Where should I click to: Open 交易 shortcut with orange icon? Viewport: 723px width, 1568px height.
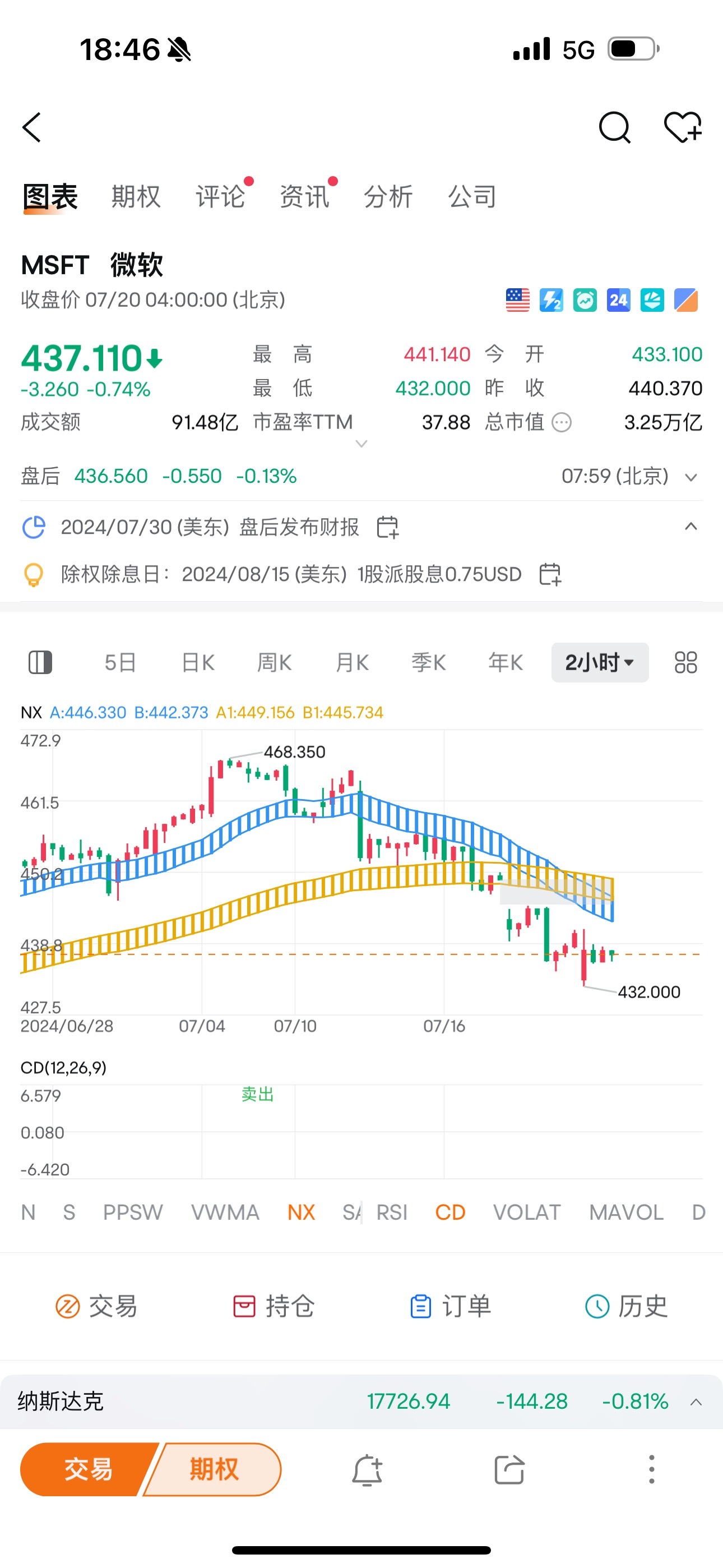click(96, 1306)
